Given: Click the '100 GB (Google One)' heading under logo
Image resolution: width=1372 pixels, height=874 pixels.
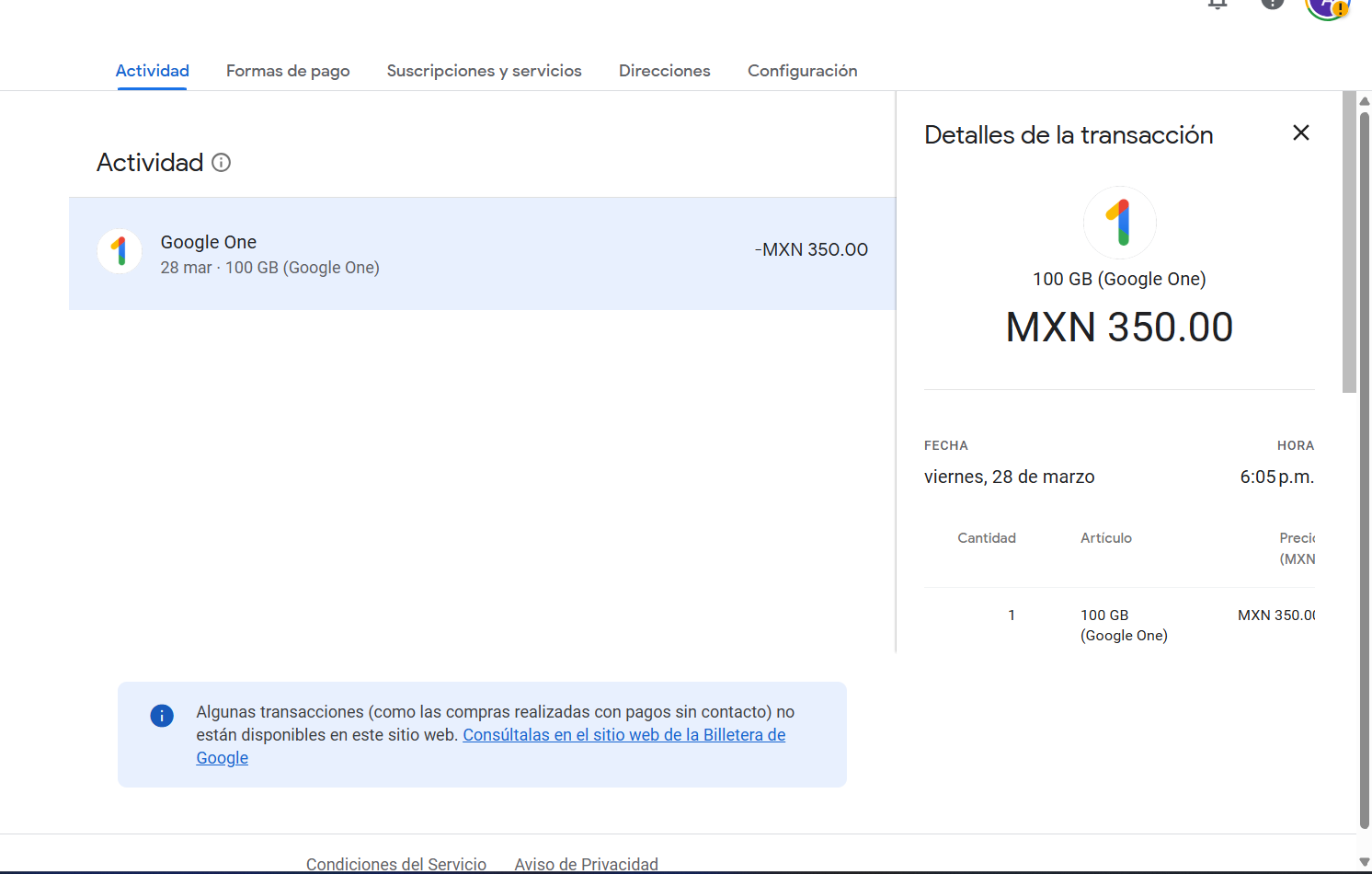Looking at the screenshot, I should (x=1119, y=279).
